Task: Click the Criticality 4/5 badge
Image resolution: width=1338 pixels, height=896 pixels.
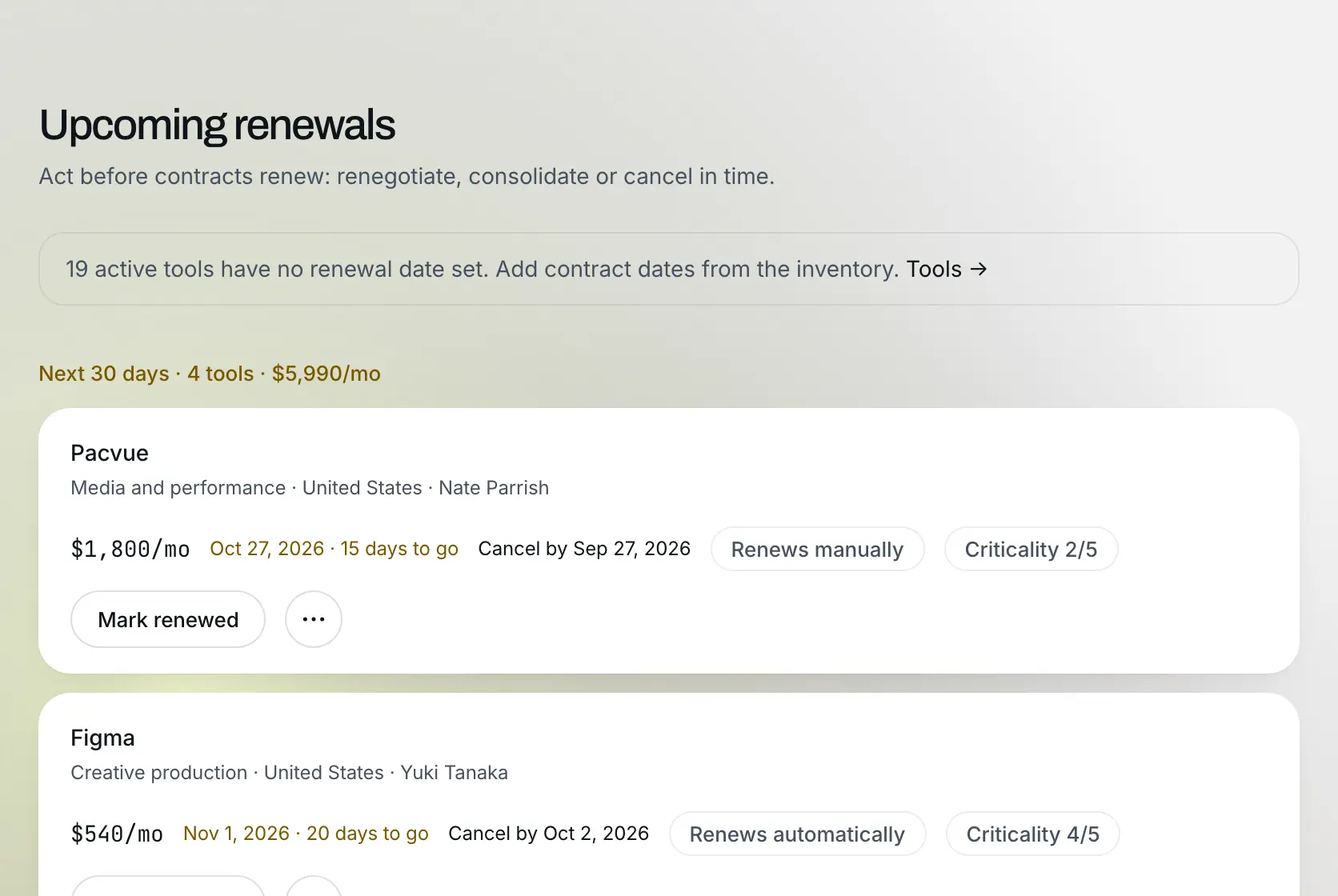Action: (x=1032, y=834)
